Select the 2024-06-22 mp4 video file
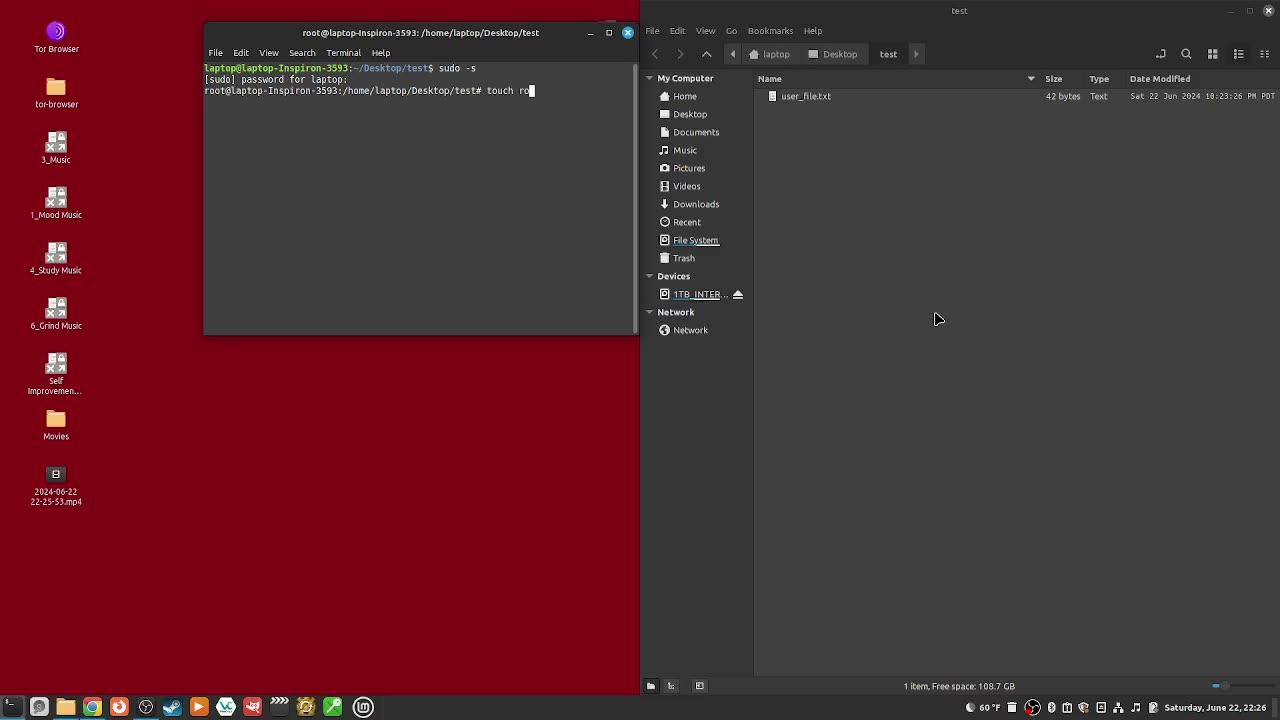1280x720 pixels. pos(56,486)
